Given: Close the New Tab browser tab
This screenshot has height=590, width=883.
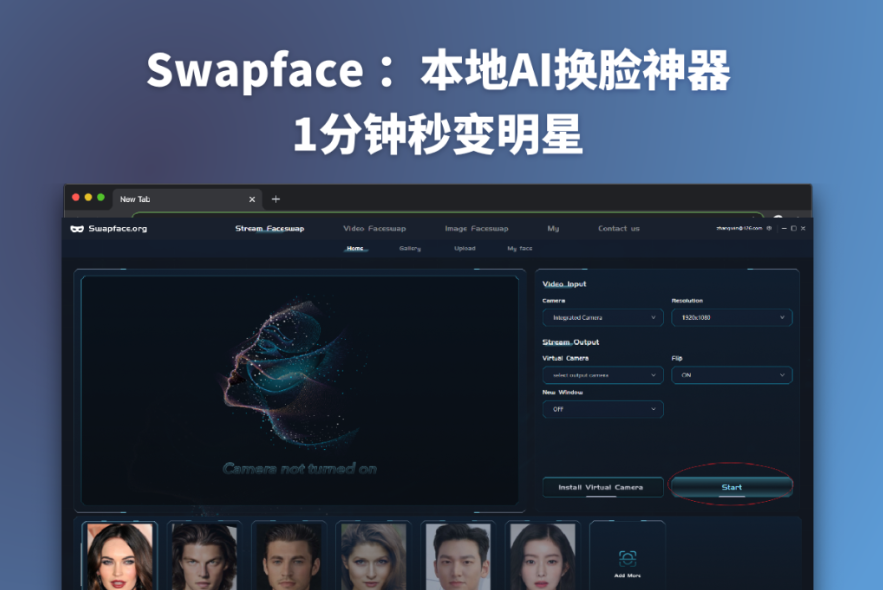Looking at the screenshot, I should (252, 199).
